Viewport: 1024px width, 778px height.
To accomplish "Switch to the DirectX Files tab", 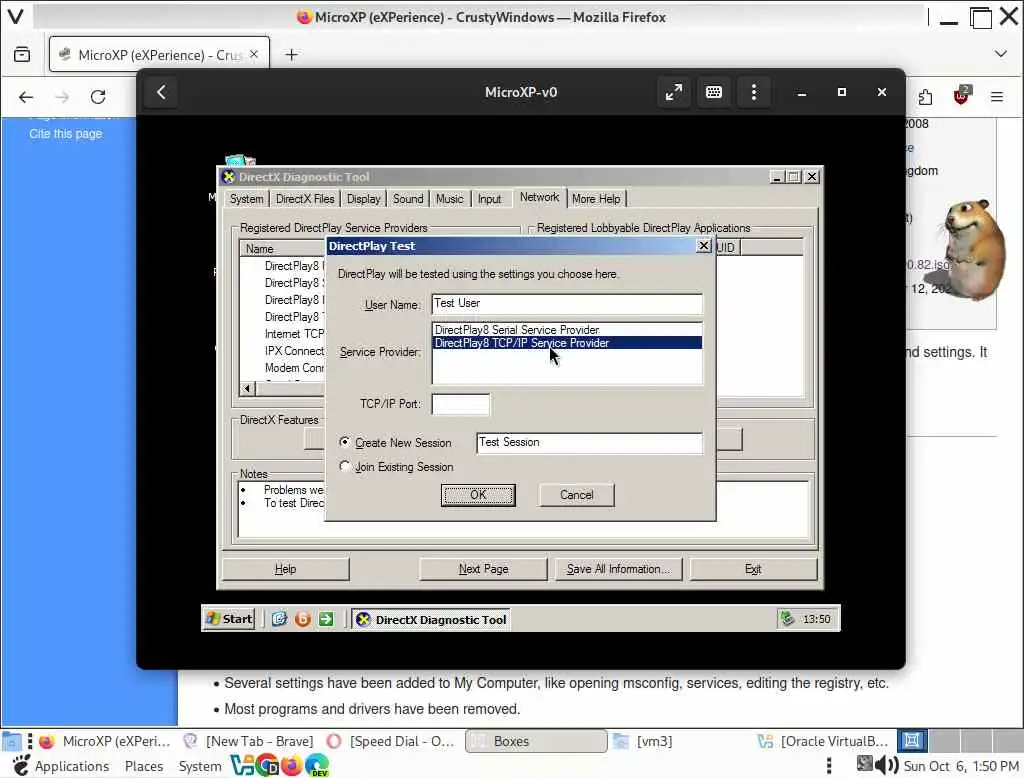I will tap(304, 199).
